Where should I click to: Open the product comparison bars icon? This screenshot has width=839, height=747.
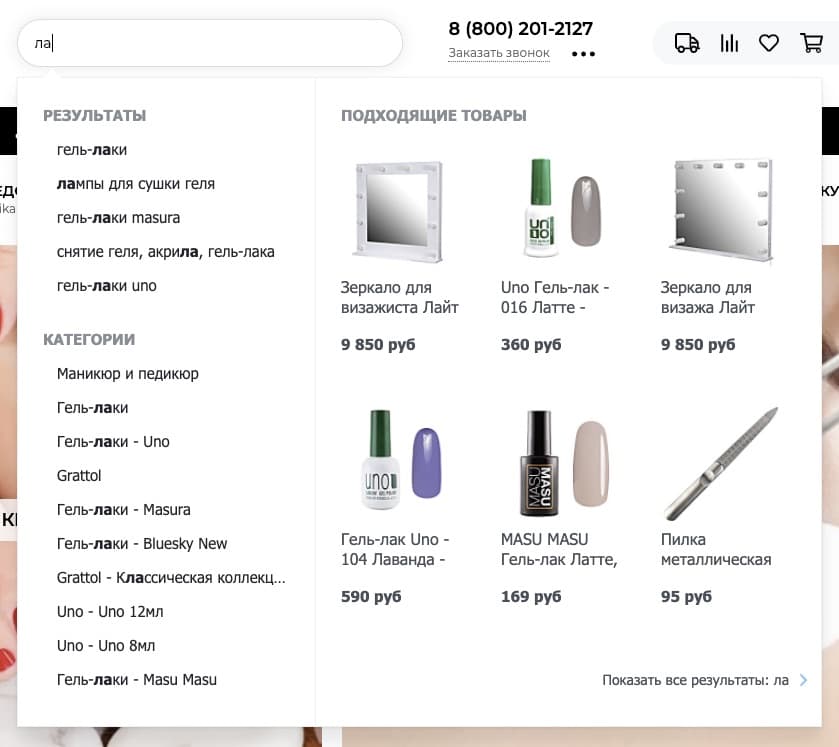(729, 43)
